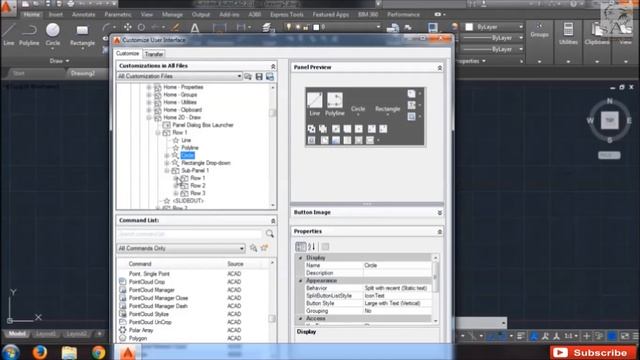Select the Circle tool in ribbon

pyautogui.click(x=53, y=34)
